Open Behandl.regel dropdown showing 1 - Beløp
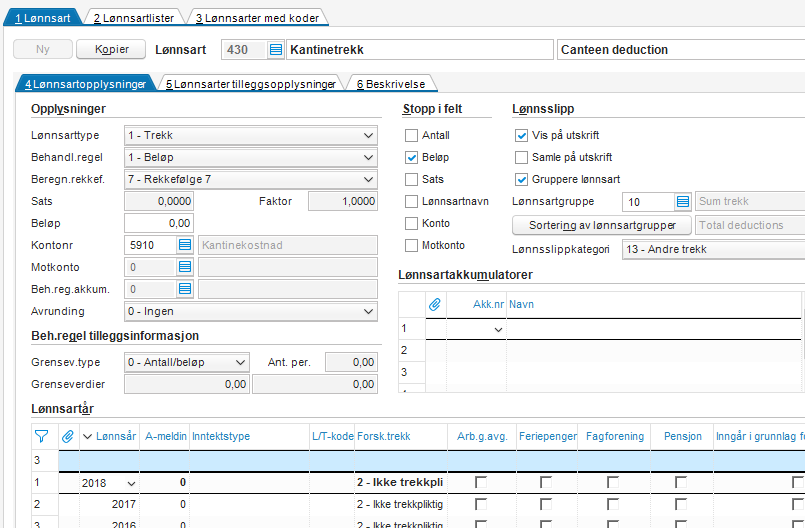This screenshot has height=528, width=805. [x=251, y=157]
